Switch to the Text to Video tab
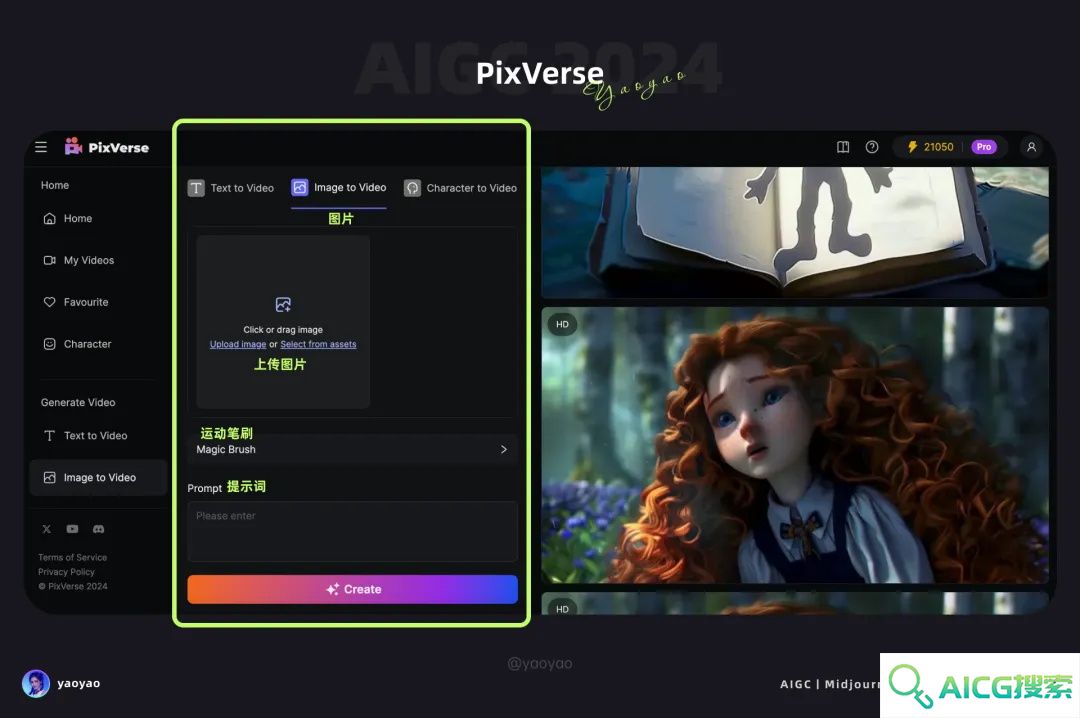 point(231,188)
